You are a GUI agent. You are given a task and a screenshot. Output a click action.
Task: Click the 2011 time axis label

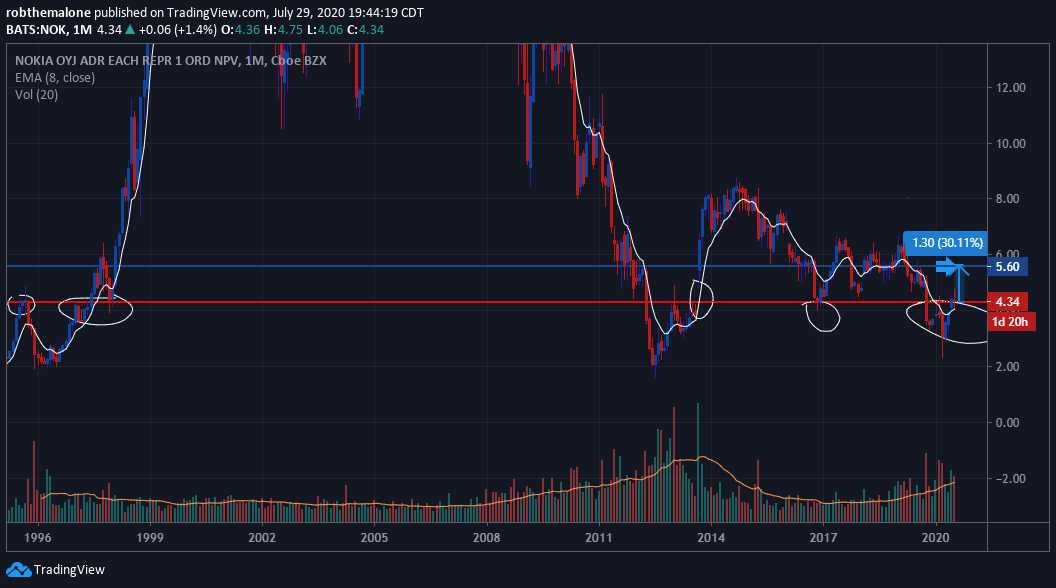(598, 537)
